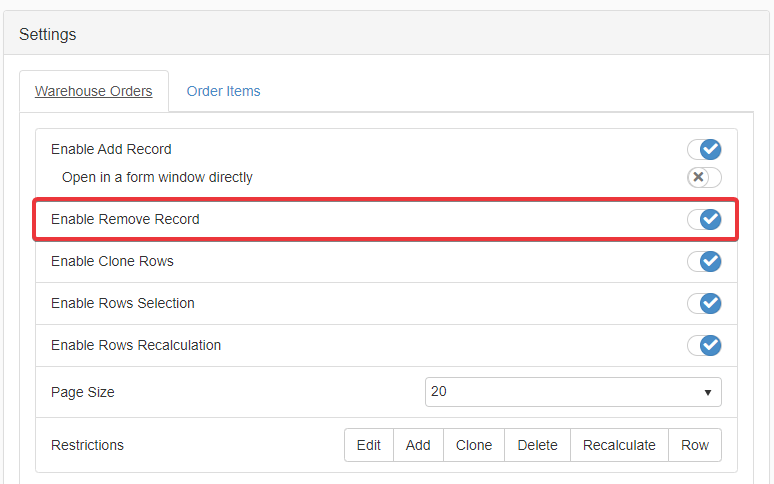
Task: Click the Enable Remove Record label
Action: pos(125,219)
